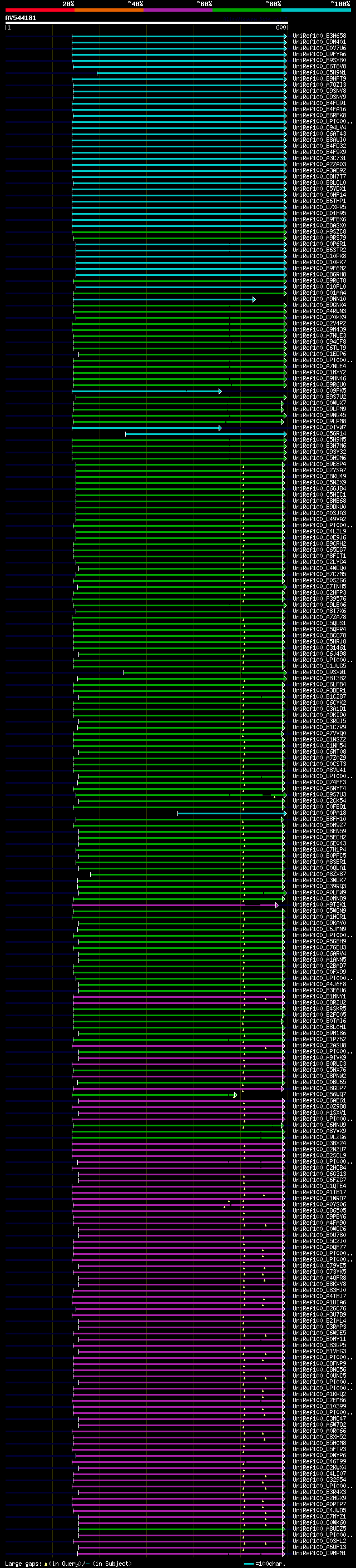Select label UniRef100_B3H7M6
Screen dimensions: 356x1568
(x=319, y=446)
